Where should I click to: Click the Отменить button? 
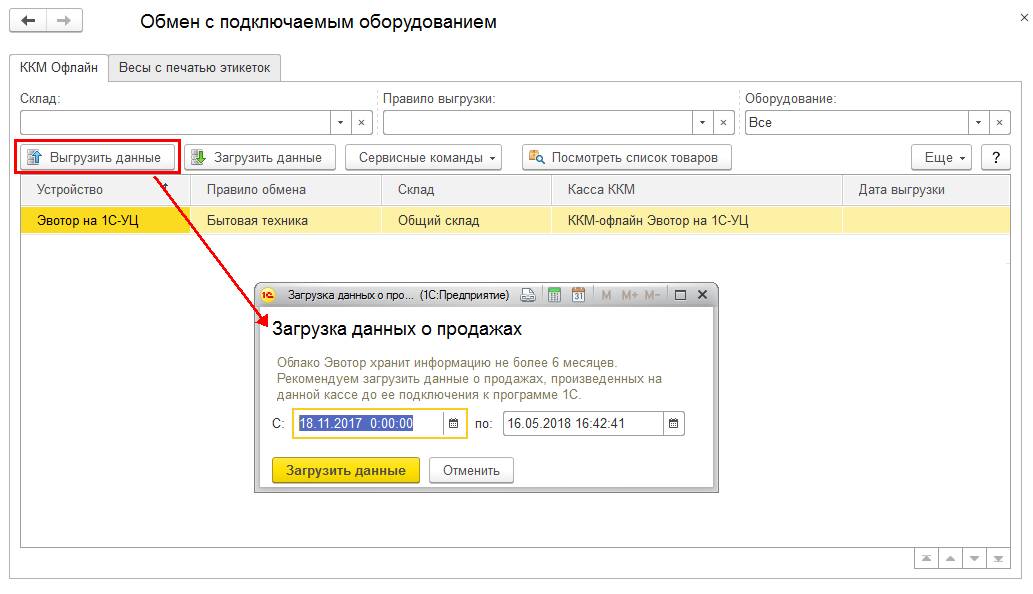(471, 470)
